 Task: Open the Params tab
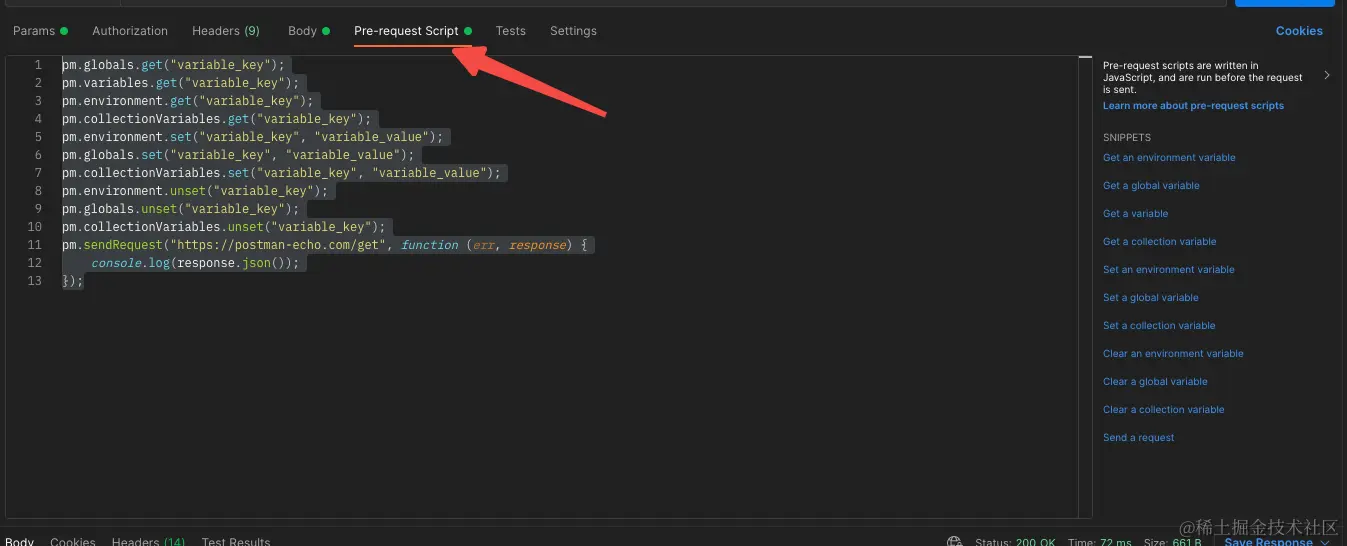click(40, 31)
